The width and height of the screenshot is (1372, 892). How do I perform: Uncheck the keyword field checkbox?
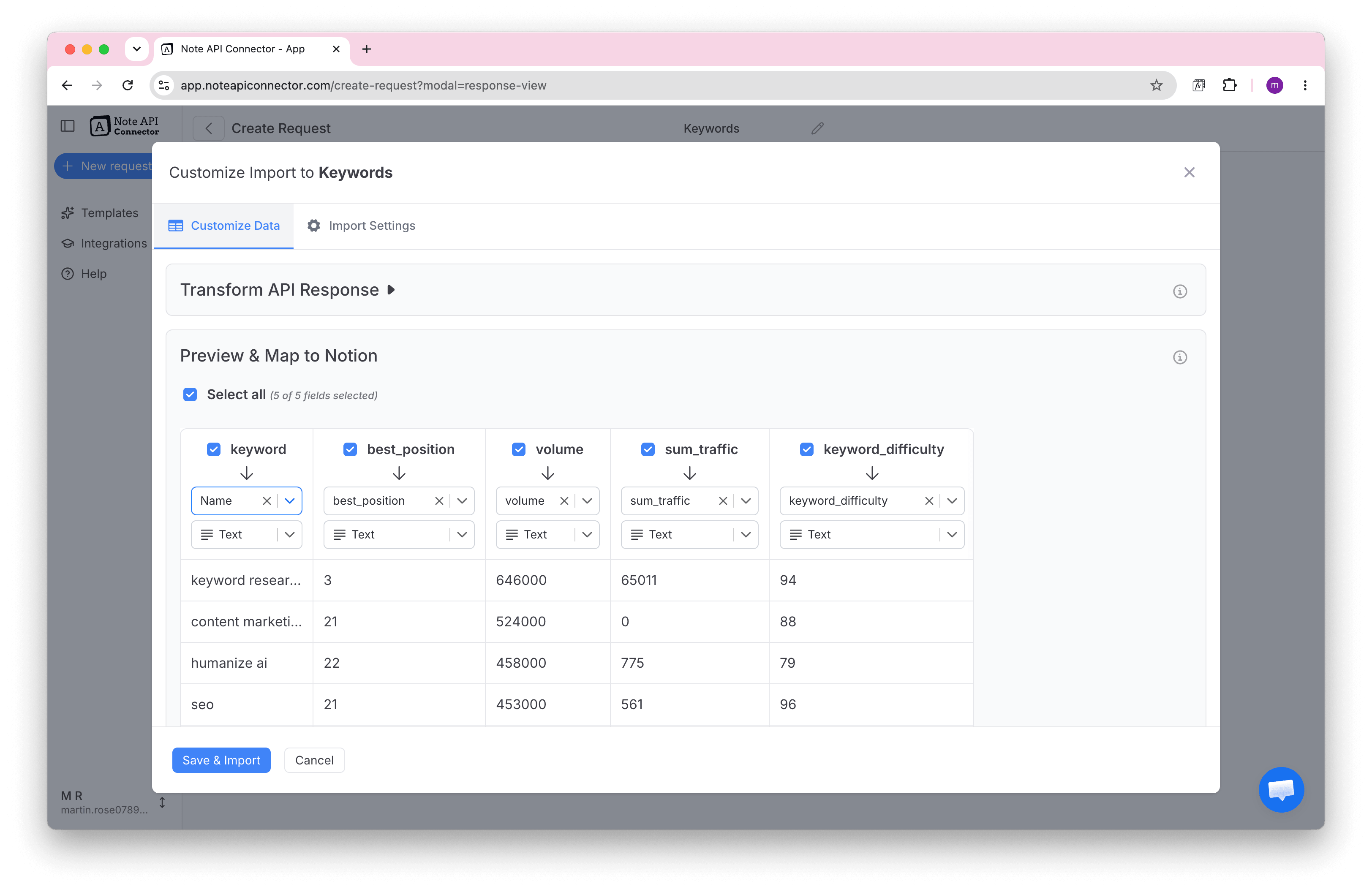point(214,449)
